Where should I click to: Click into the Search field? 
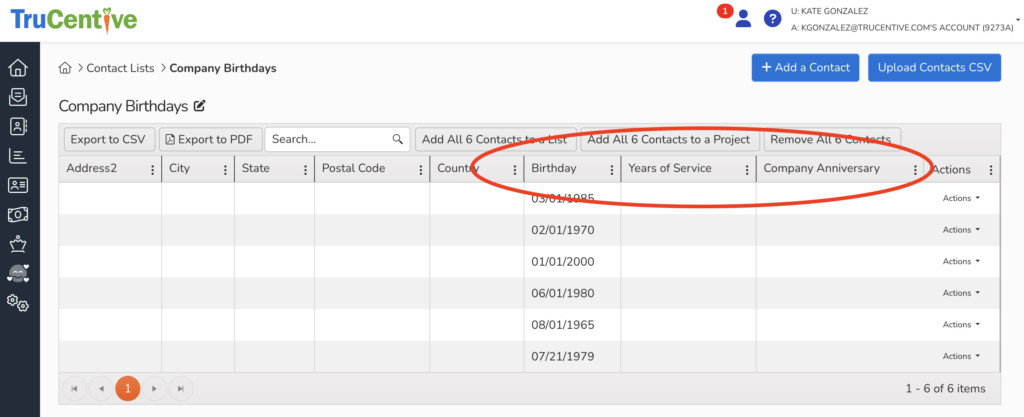pos(328,139)
